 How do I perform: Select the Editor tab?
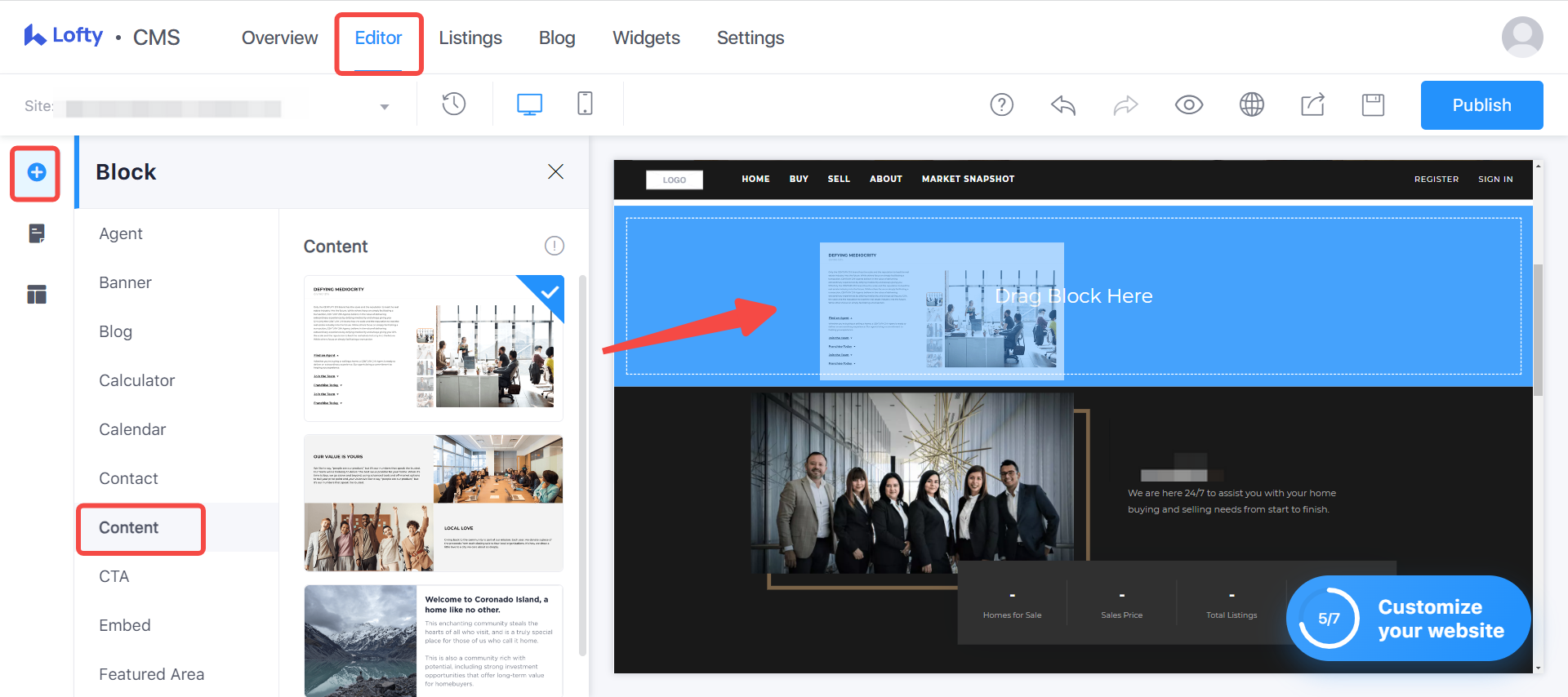[x=378, y=38]
